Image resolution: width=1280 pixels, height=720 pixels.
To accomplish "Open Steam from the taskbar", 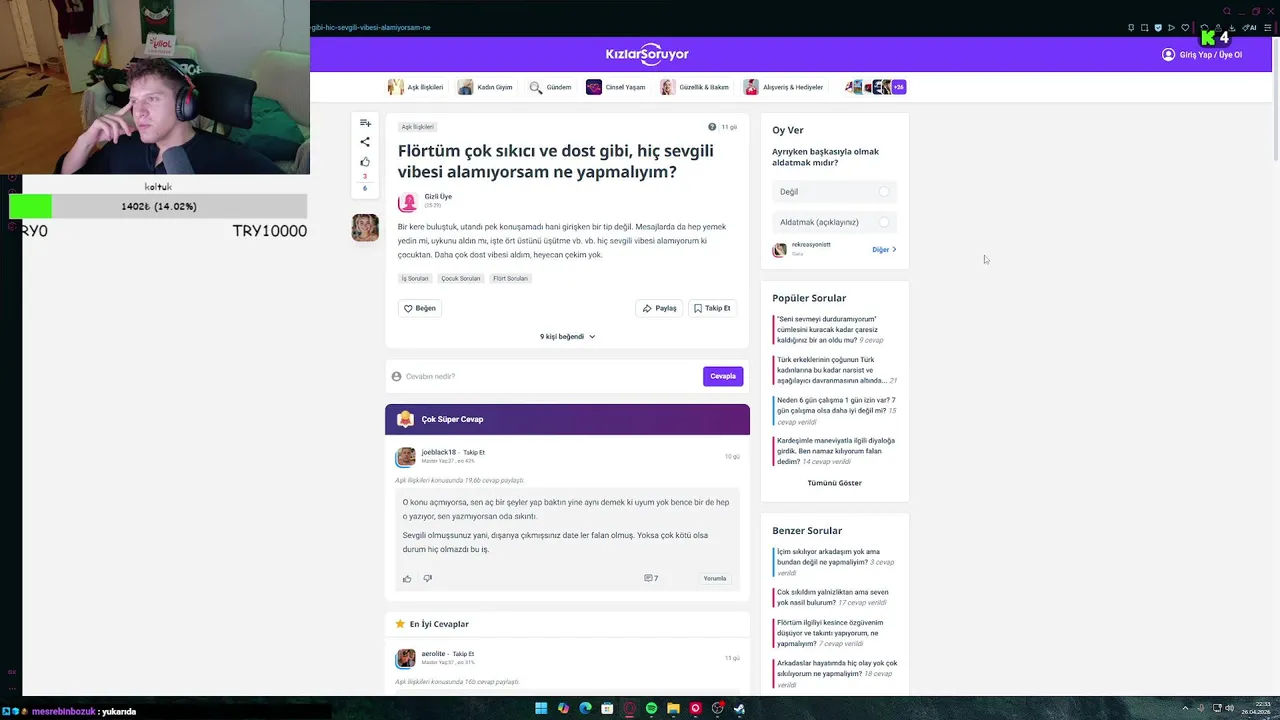I will click(x=739, y=708).
